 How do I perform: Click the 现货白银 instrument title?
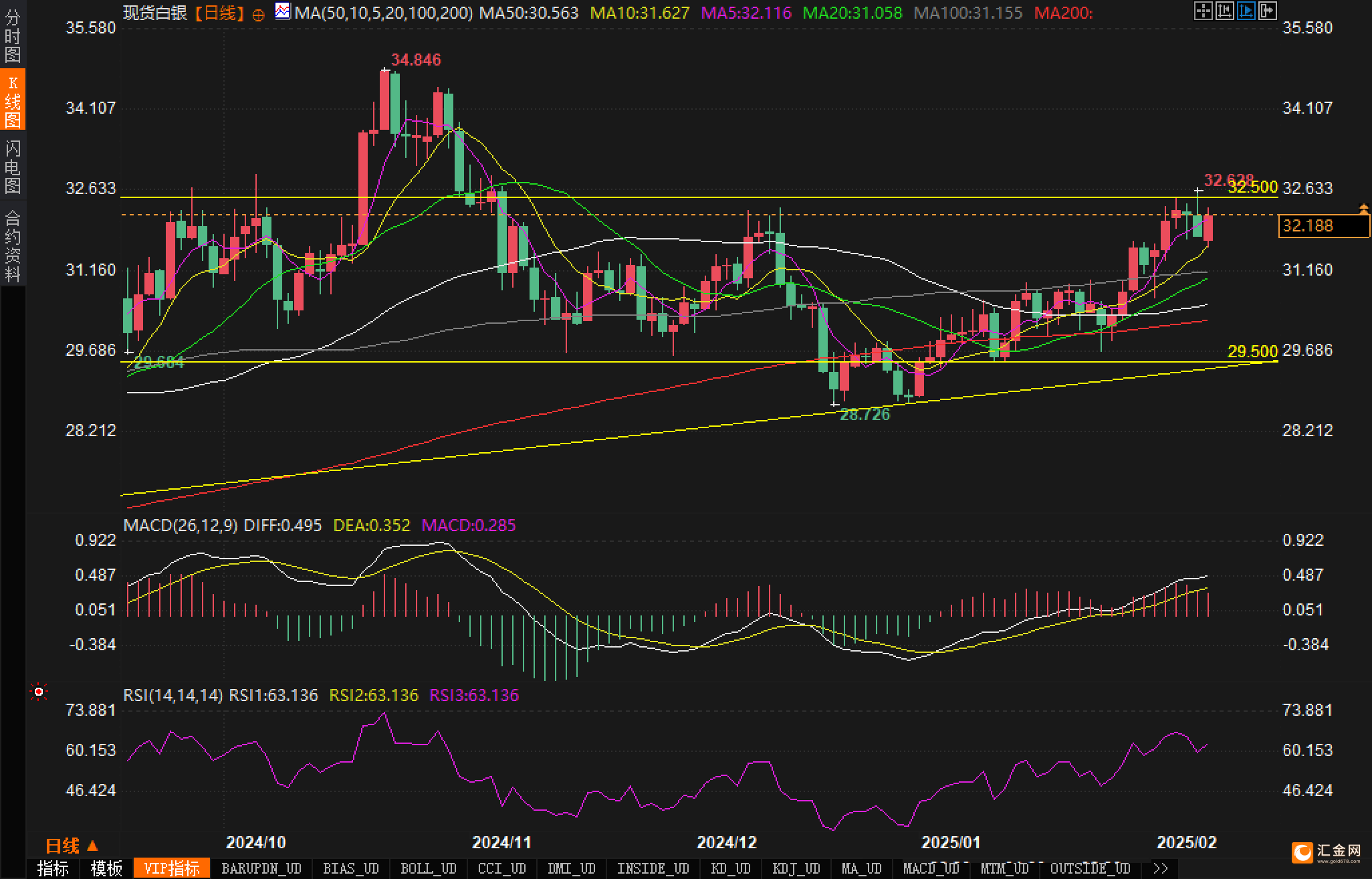[x=155, y=13]
